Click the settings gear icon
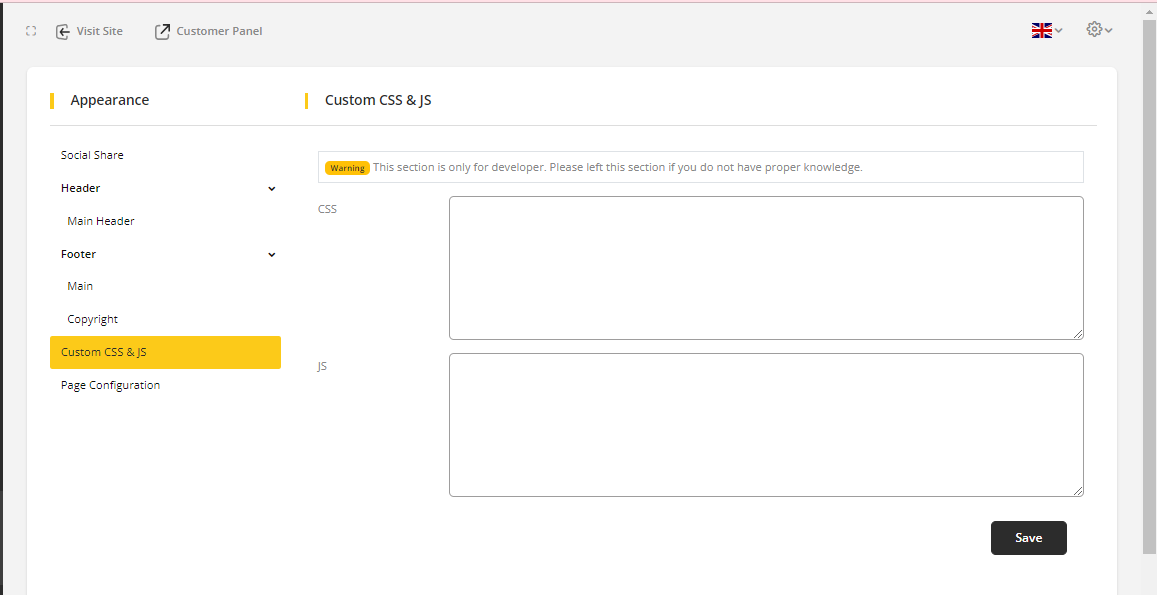 point(1094,30)
